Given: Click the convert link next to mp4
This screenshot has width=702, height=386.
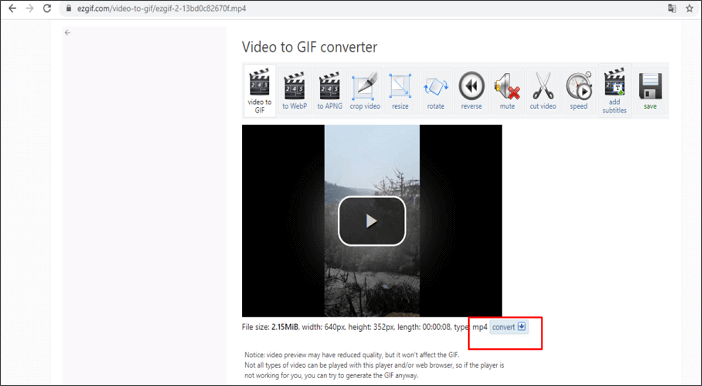Looking at the screenshot, I should (509, 327).
